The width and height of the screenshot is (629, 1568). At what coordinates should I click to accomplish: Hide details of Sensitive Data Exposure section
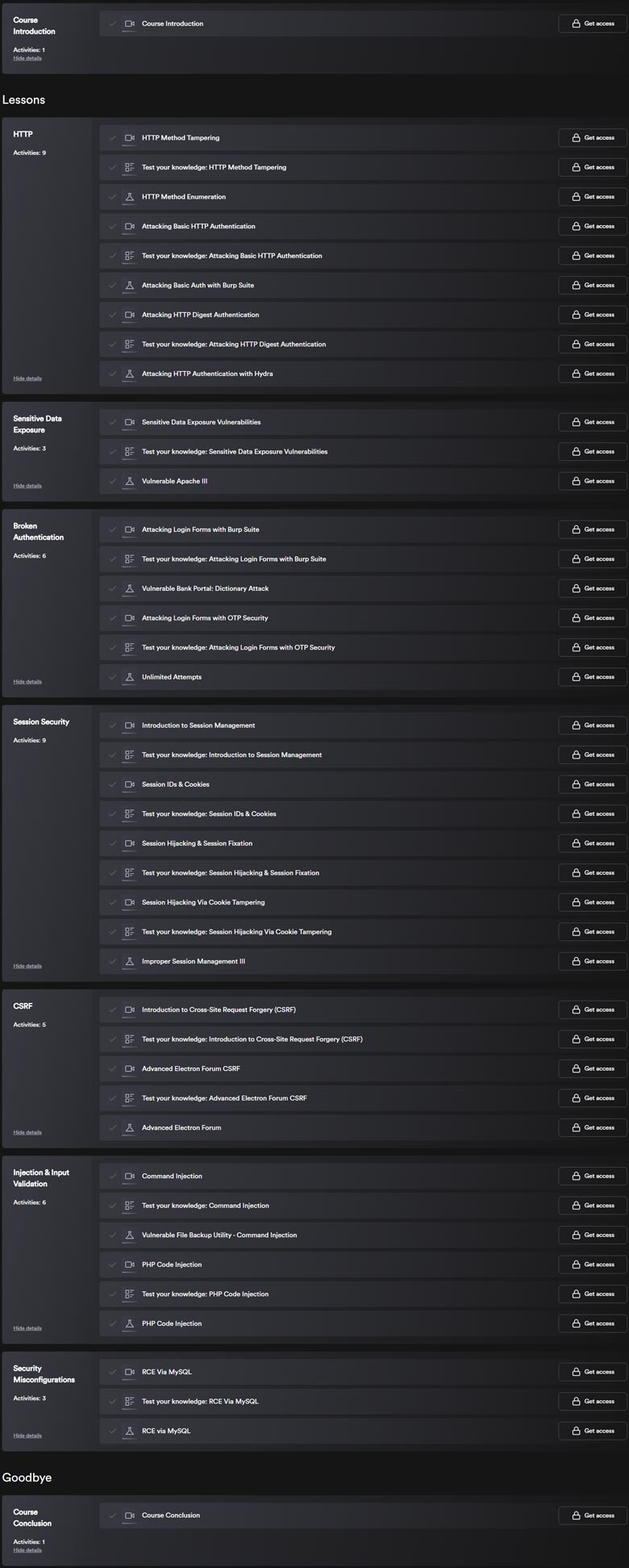(27, 486)
